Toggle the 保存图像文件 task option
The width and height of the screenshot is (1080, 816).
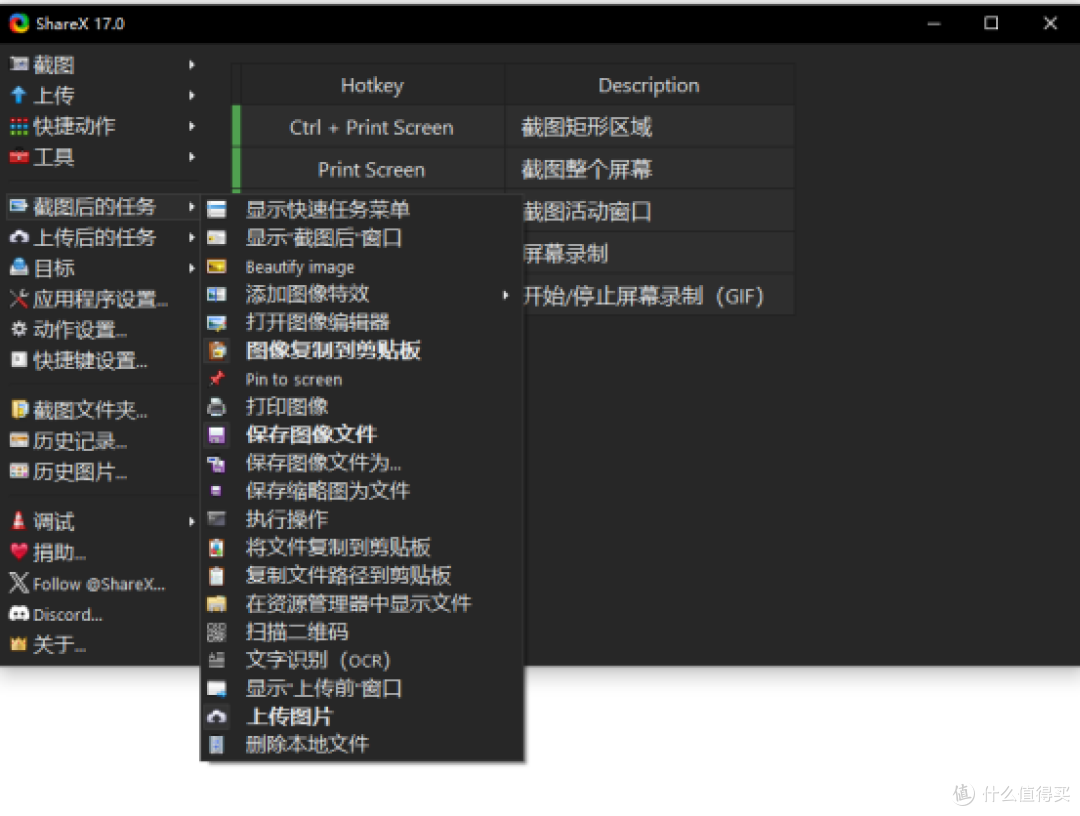pos(364,435)
